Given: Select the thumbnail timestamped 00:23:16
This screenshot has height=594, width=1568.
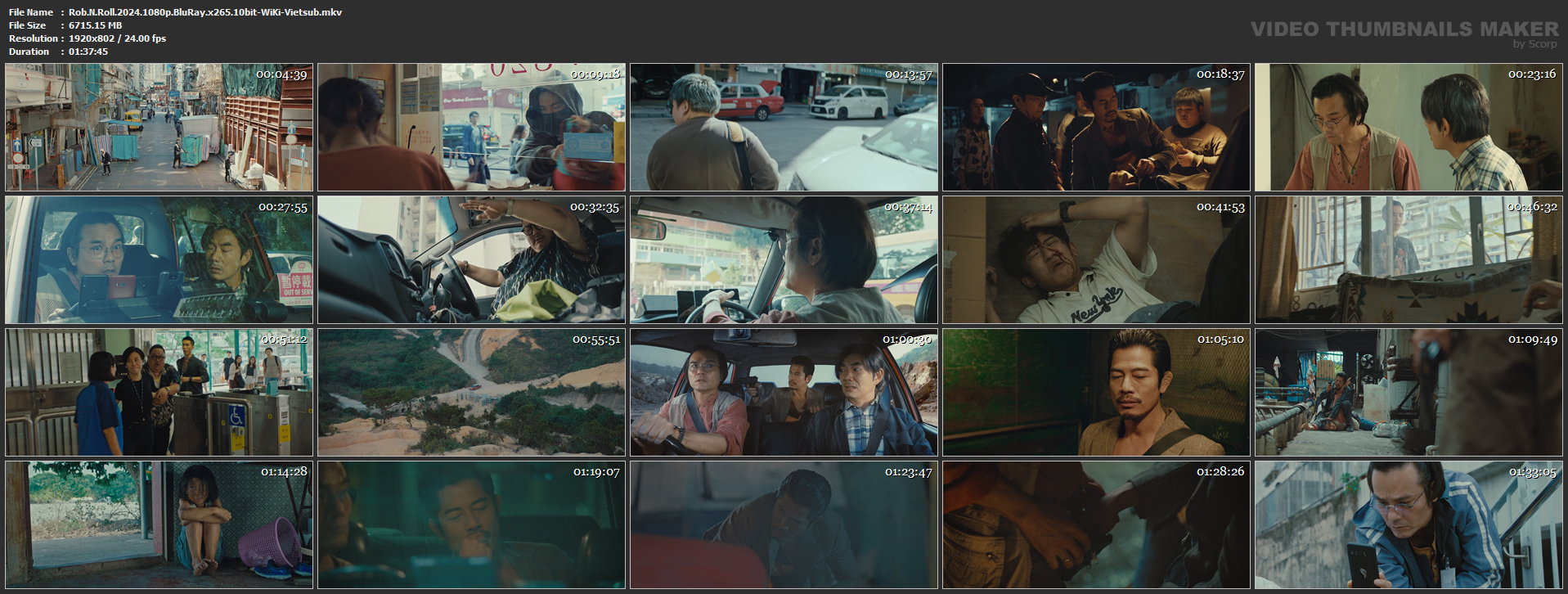Looking at the screenshot, I should coord(1409,128).
